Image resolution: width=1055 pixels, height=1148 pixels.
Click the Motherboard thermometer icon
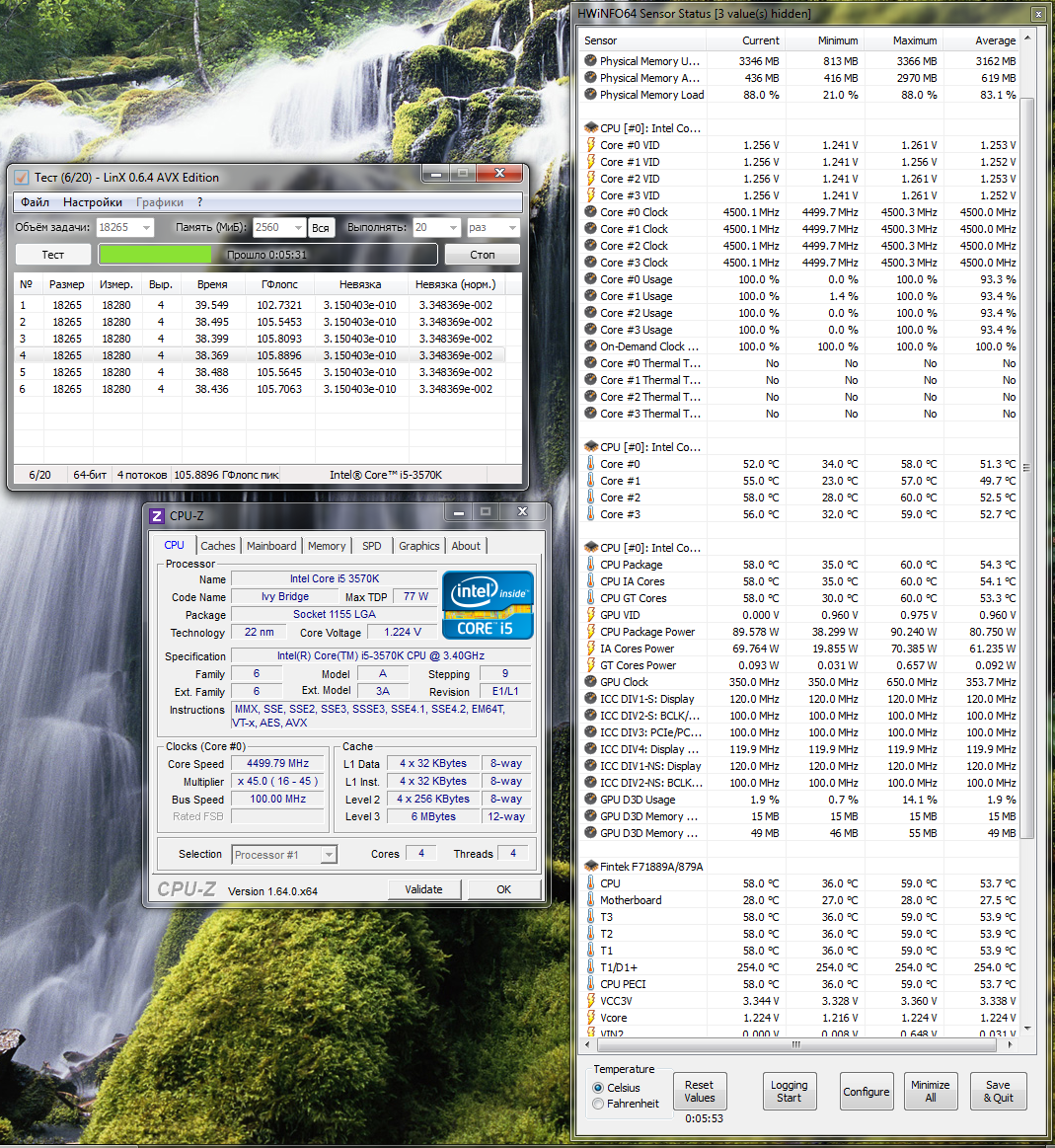[591, 900]
